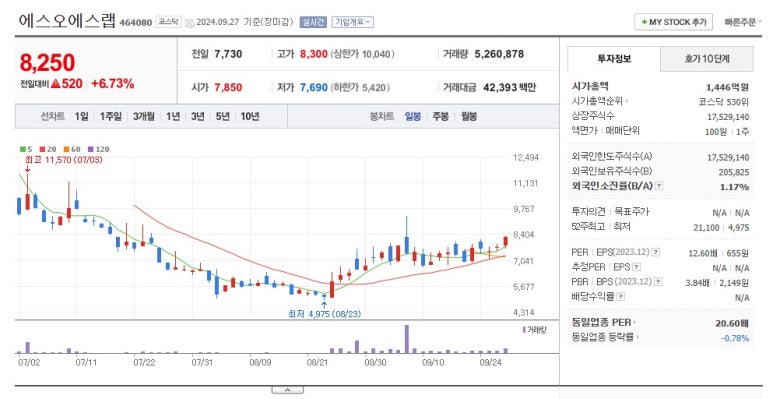Screen dimensions: 773x399
Task: Collapse the chart panel with bottom chevron
Action: (x=287, y=390)
